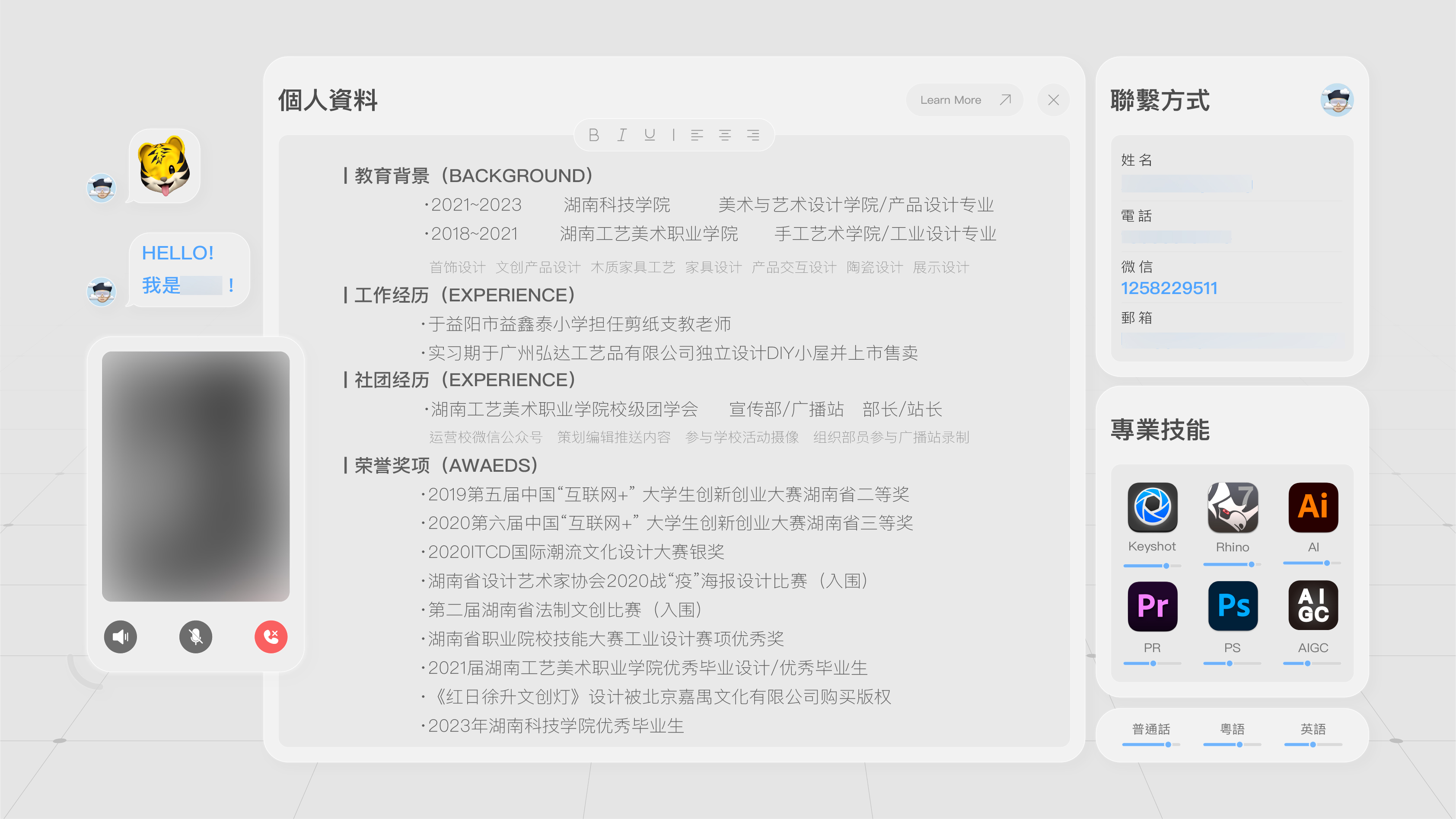Image resolution: width=1456 pixels, height=819 pixels.
Task: Toggle the speaker volume button
Action: click(121, 637)
